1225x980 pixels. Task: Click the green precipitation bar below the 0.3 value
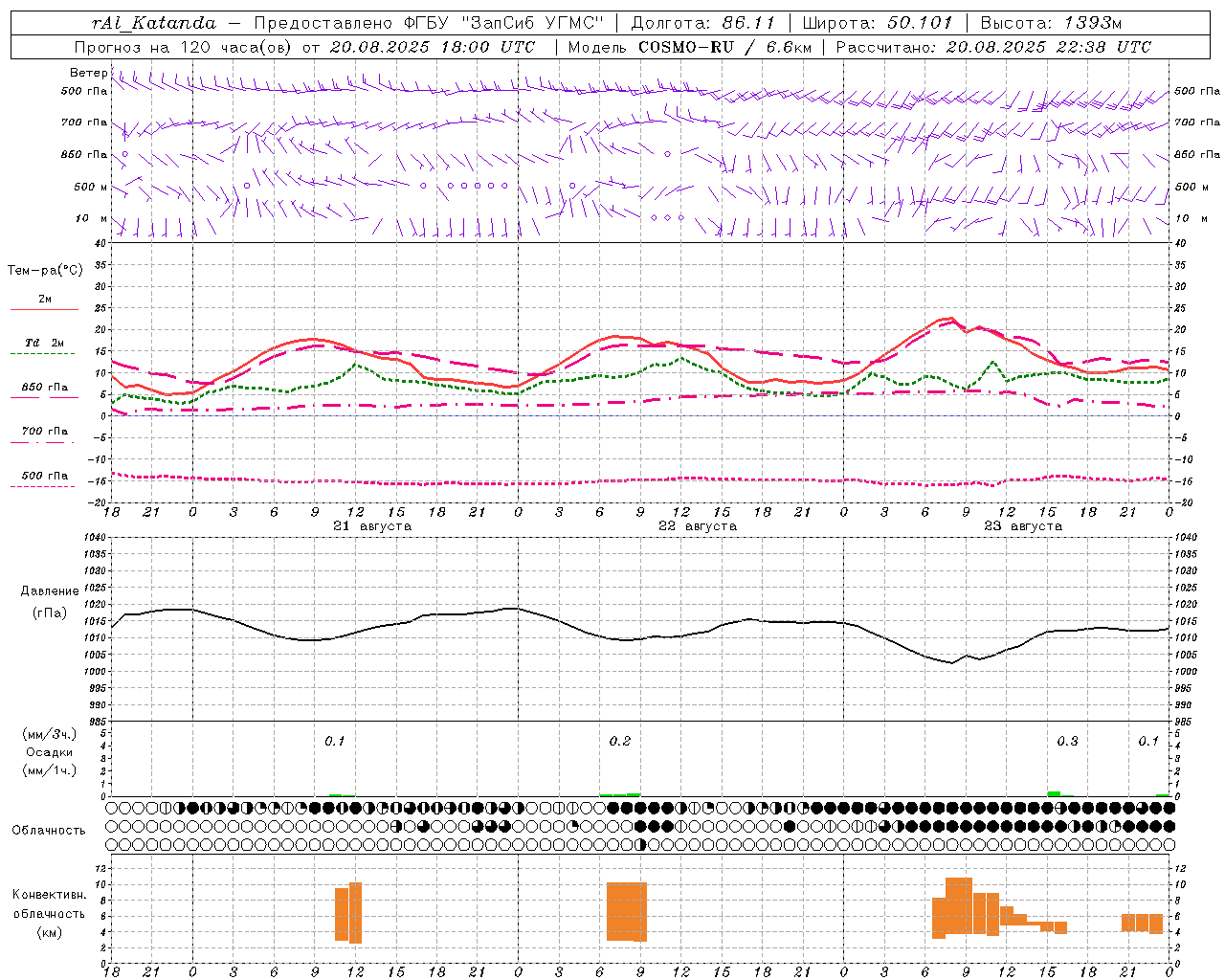point(1054,793)
